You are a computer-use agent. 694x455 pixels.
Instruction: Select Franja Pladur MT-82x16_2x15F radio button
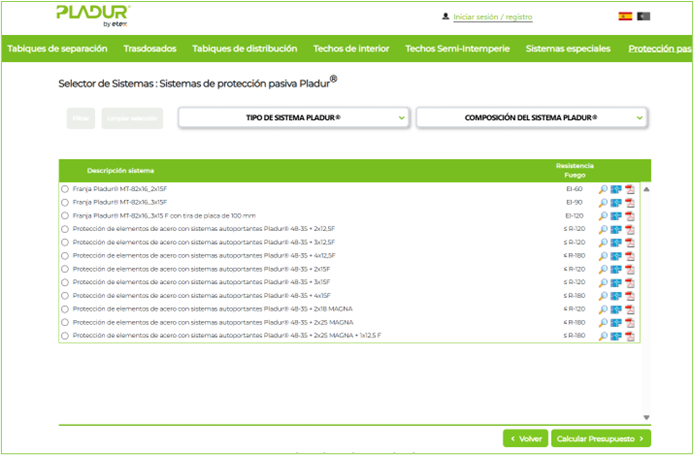click(65, 189)
